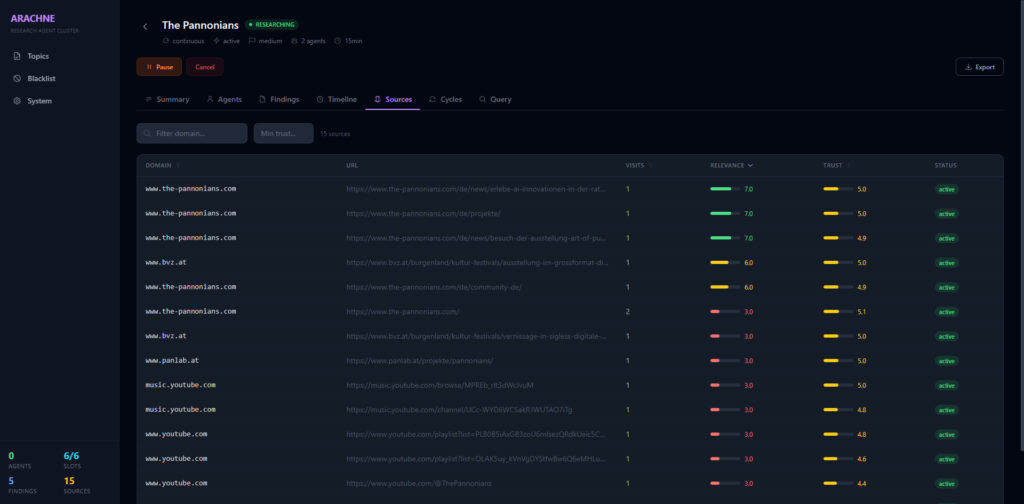Go to the Timeline tab
Screen dimensions: 1024x504
tap(336, 99)
